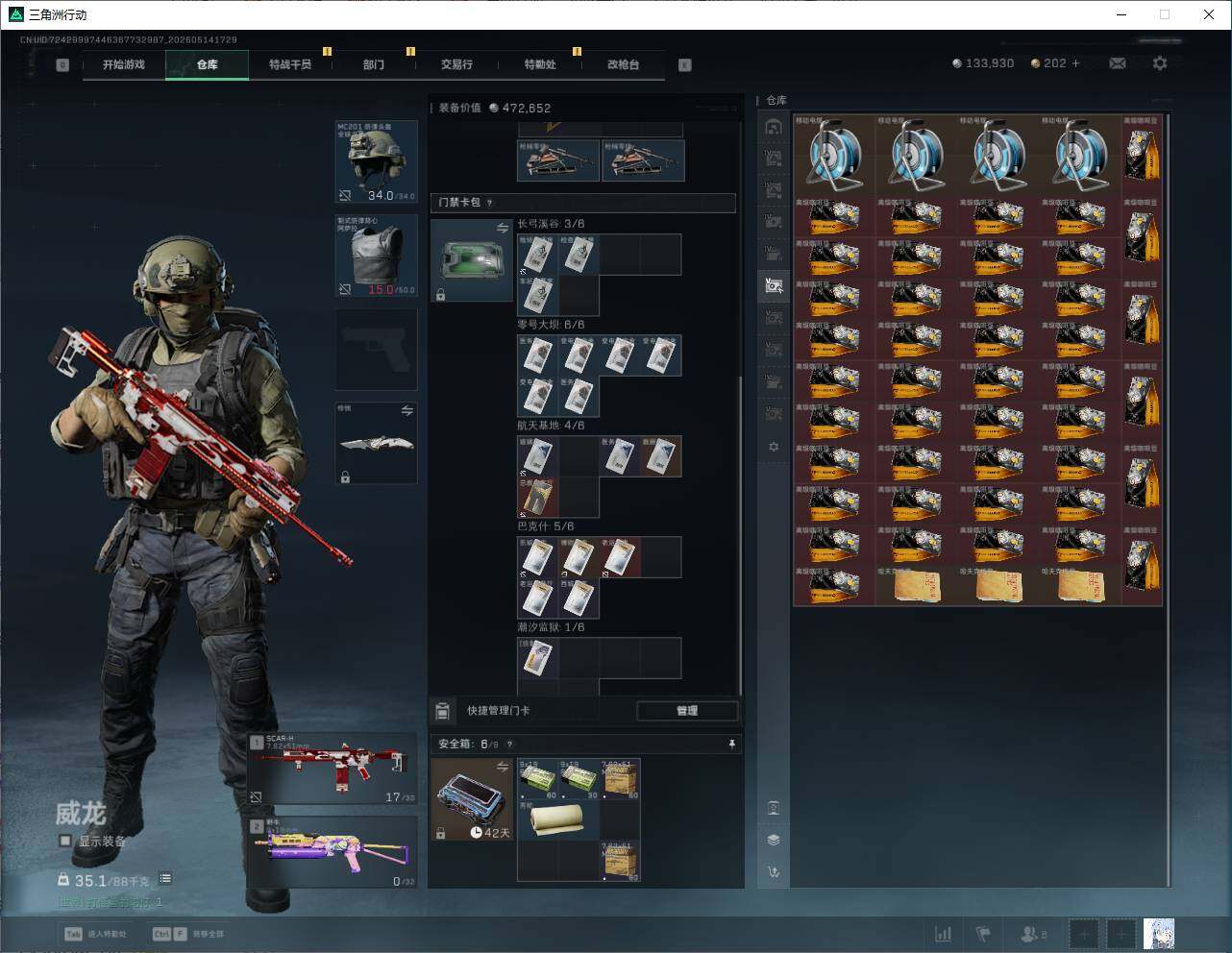The image size is (1232, 953).
Task: Select the SCAR-H primary weapon slot
Action: [x=333, y=770]
